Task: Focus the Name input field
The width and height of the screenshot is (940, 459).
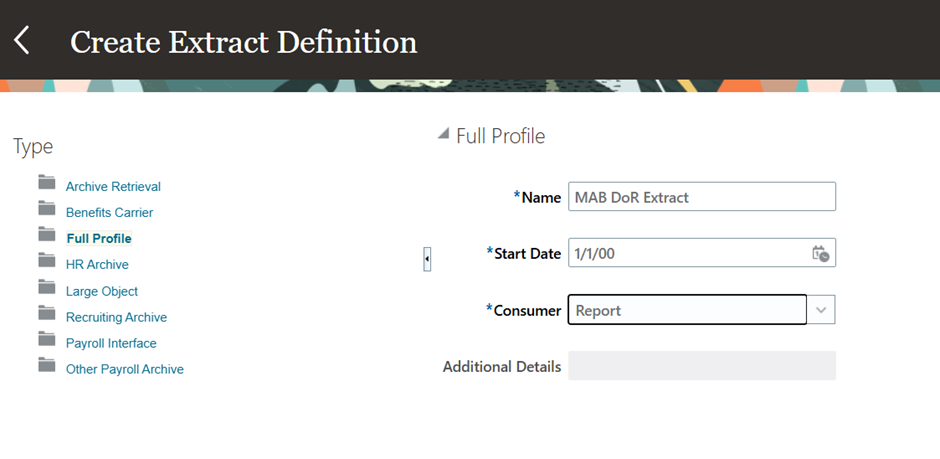Action: pos(702,197)
